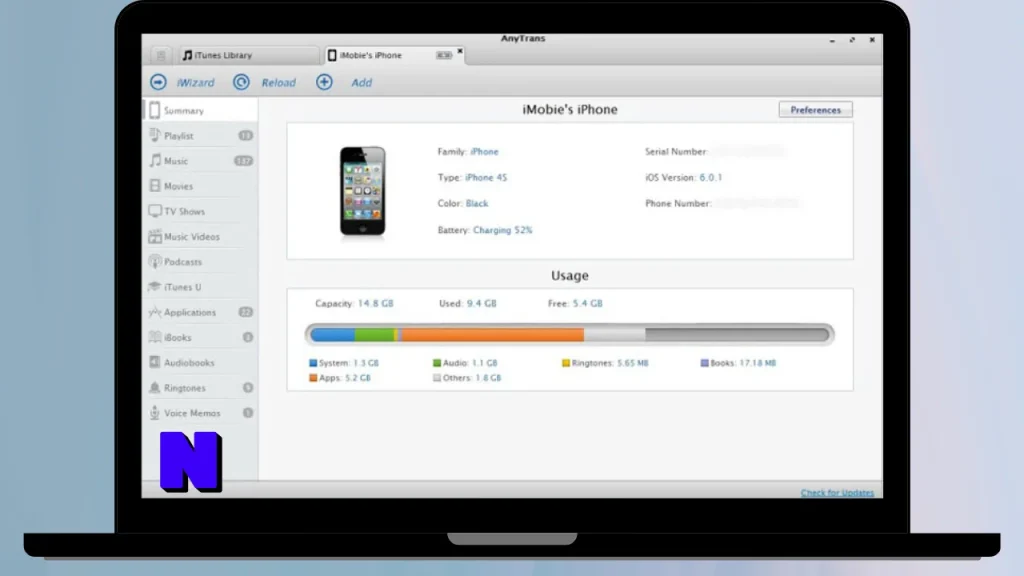Click the Add plus circle icon
1024x576 pixels.
point(324,82)
